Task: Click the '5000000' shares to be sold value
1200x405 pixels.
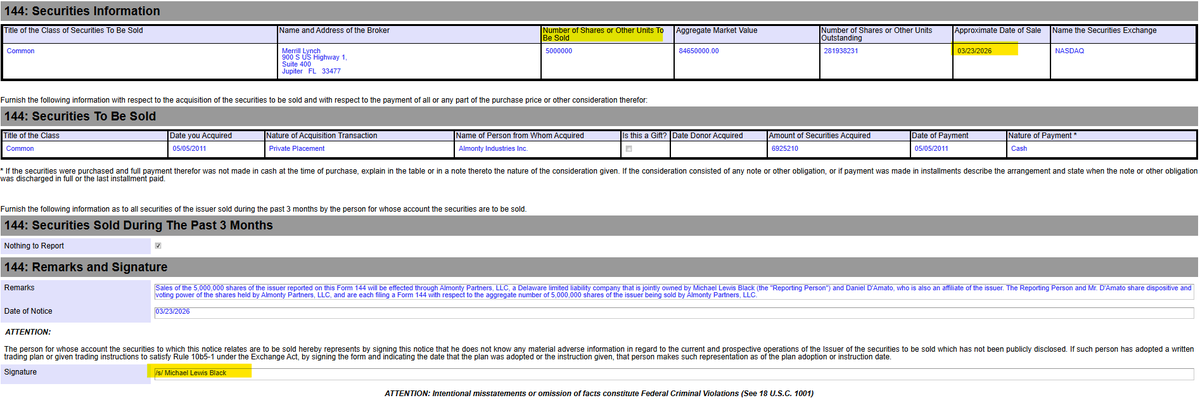Action: pos(559,50)
